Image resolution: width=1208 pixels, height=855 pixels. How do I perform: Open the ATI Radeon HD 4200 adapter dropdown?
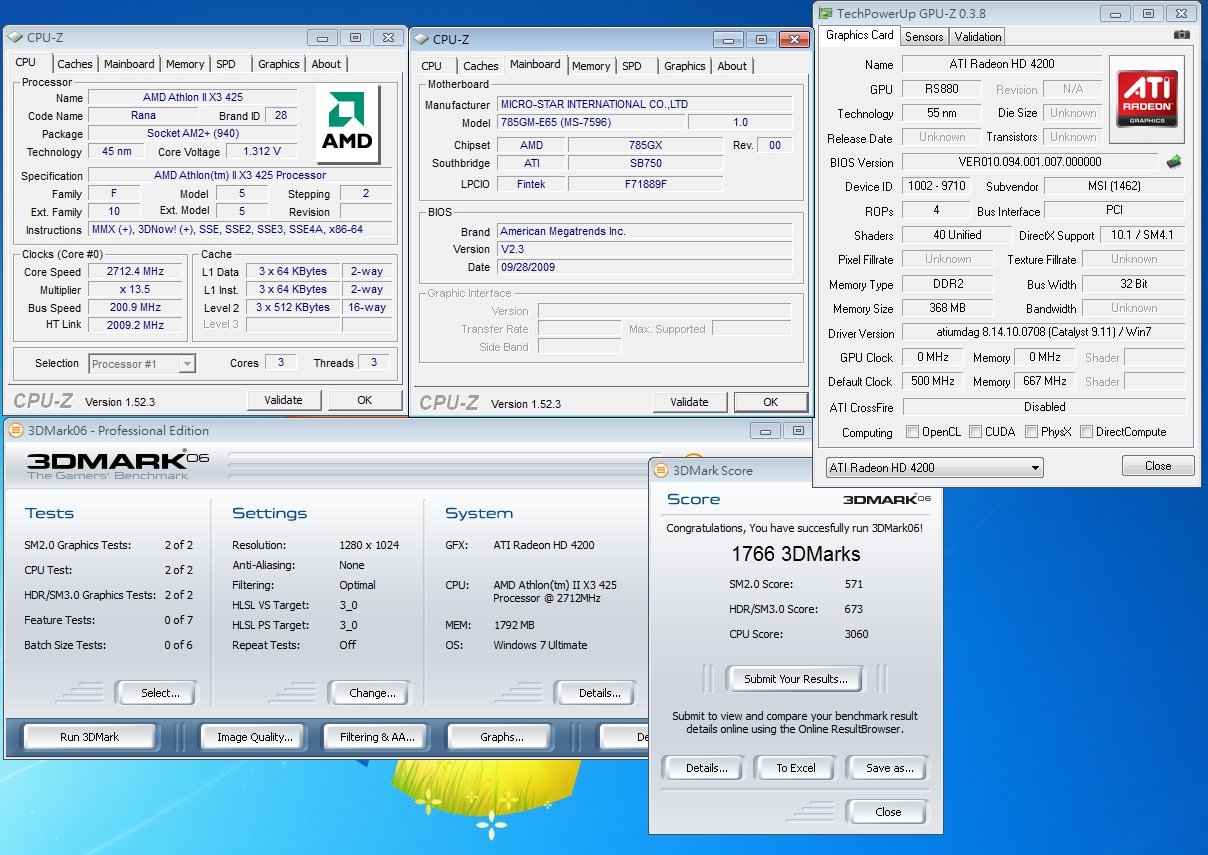(934, 467)
